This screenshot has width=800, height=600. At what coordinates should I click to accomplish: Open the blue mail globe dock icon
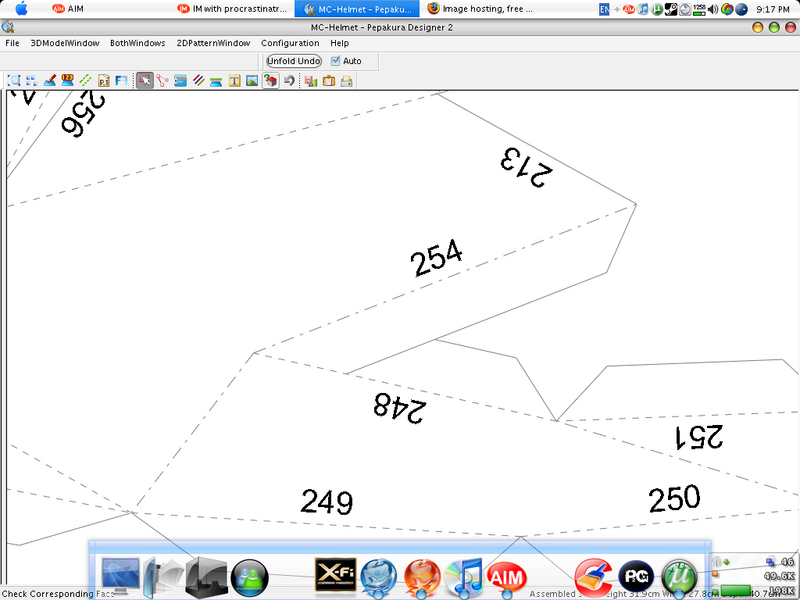tap(378, 578)
